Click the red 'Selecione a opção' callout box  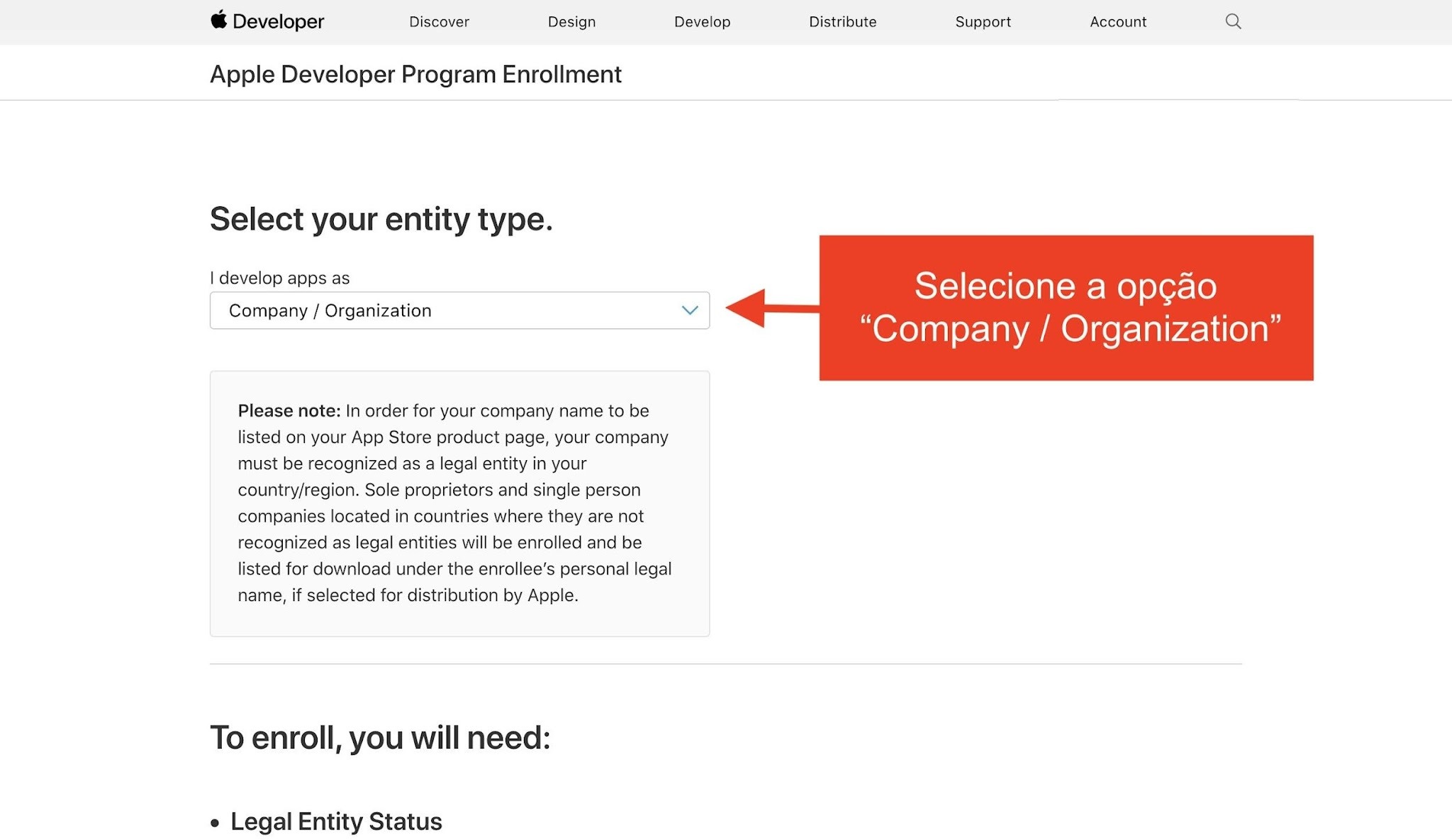(1066, 308)
